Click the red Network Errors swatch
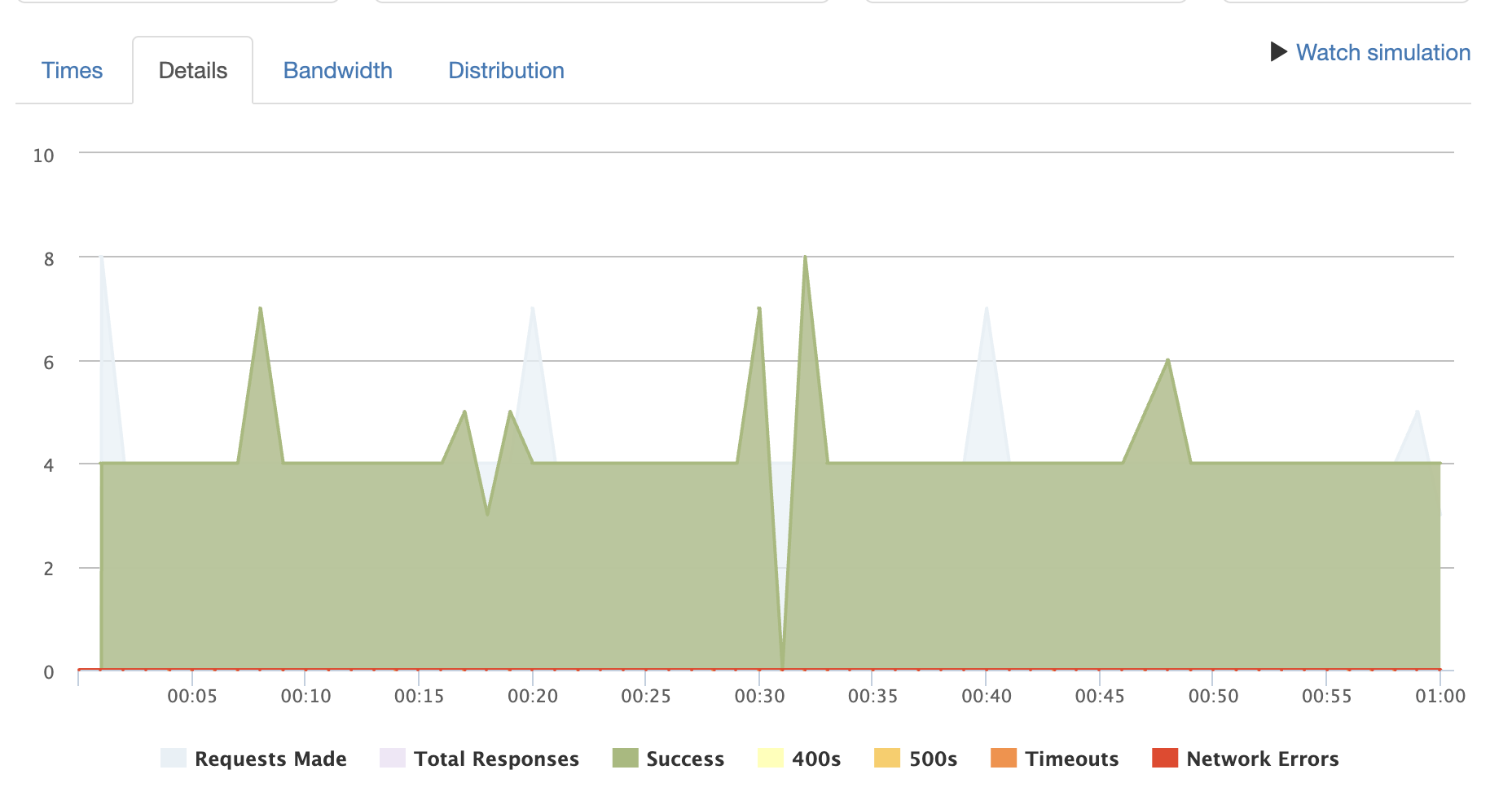This screenshot has height=805, width=1512. coord(1165,759)
